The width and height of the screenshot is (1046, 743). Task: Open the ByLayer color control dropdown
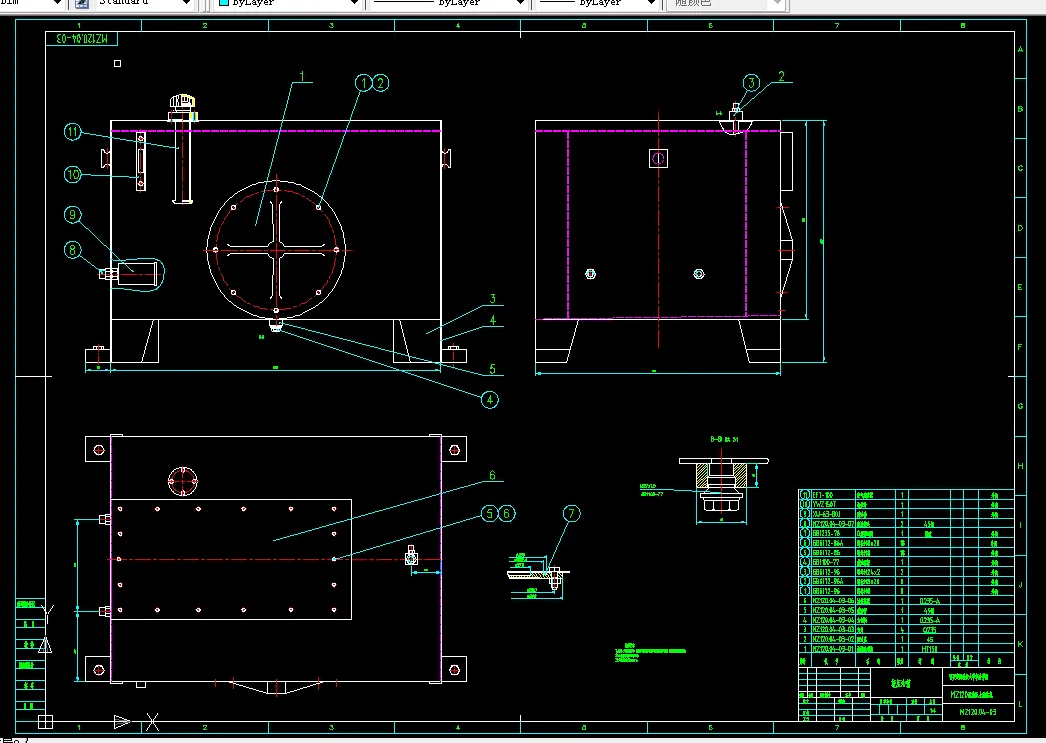pyautogui.click(x=355, y=3)
